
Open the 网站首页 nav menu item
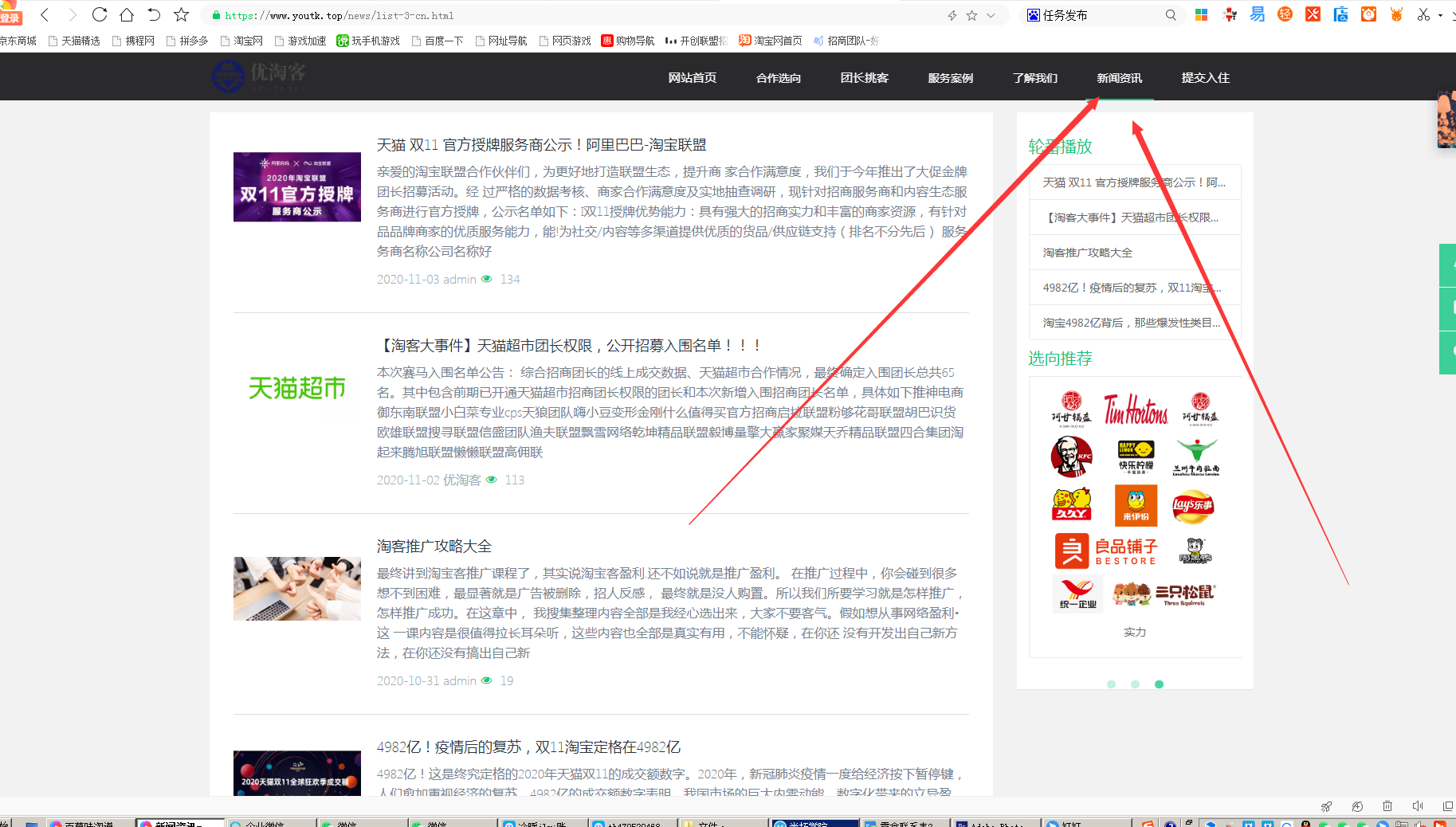pyautogui.click(x=692, y=77)
